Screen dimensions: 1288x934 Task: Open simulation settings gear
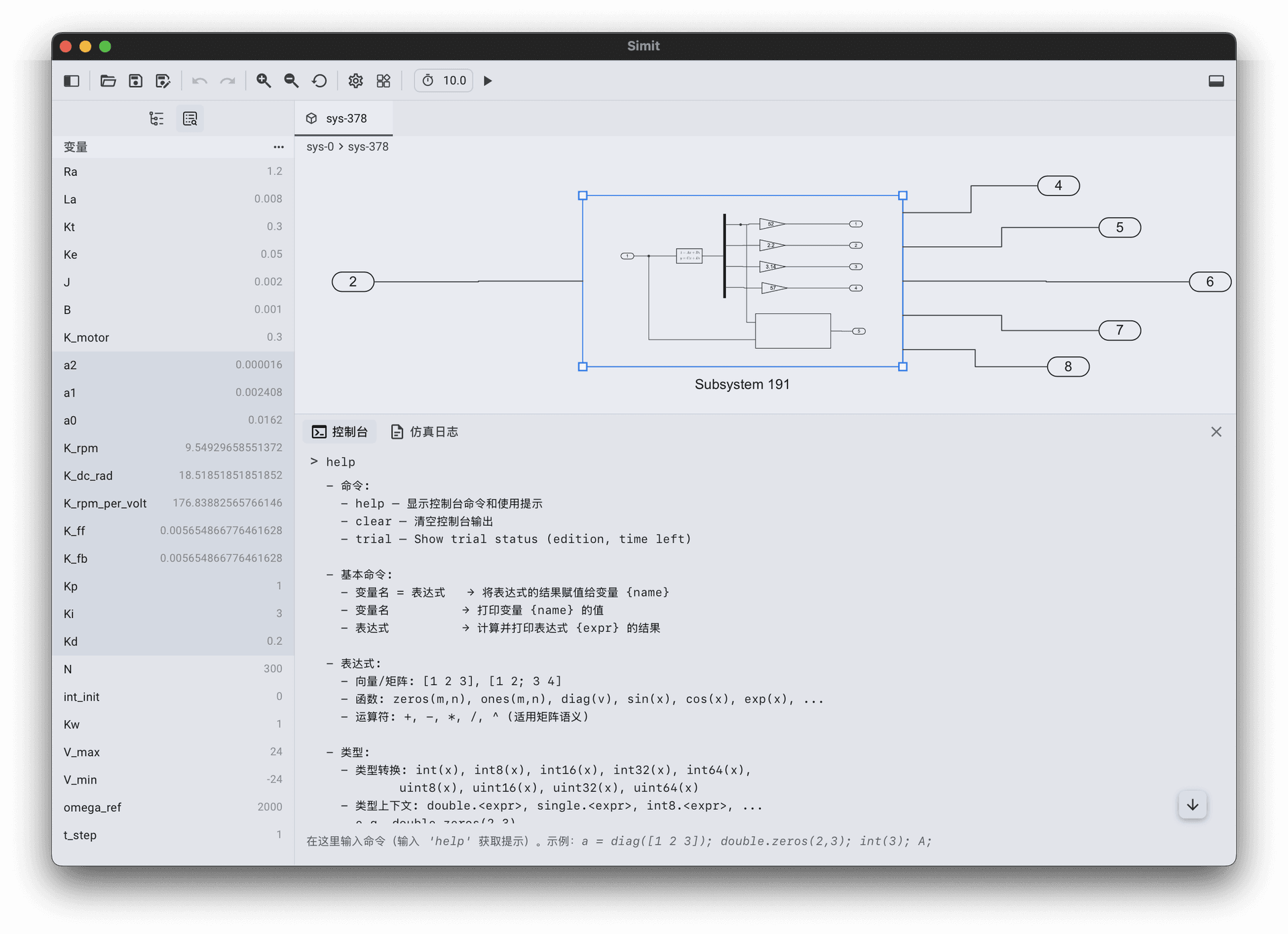356,81
